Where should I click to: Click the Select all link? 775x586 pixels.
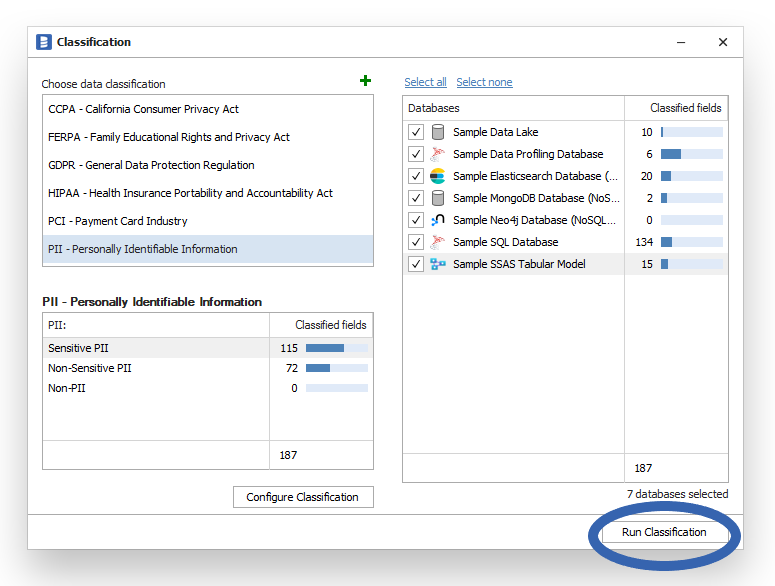(425, 82)
